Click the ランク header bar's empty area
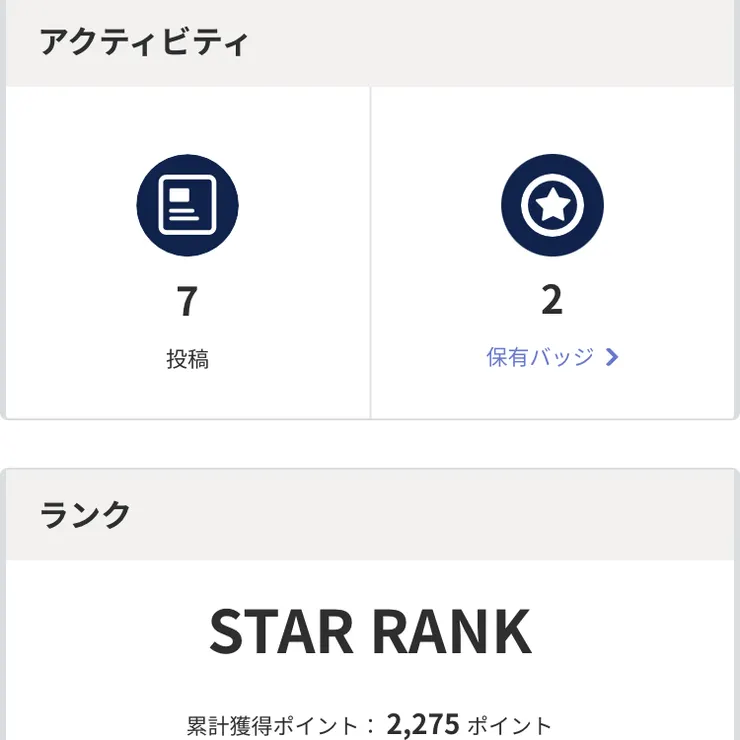Image resolution: width=740 pixels, height=740 pixels. pos(450,514)
